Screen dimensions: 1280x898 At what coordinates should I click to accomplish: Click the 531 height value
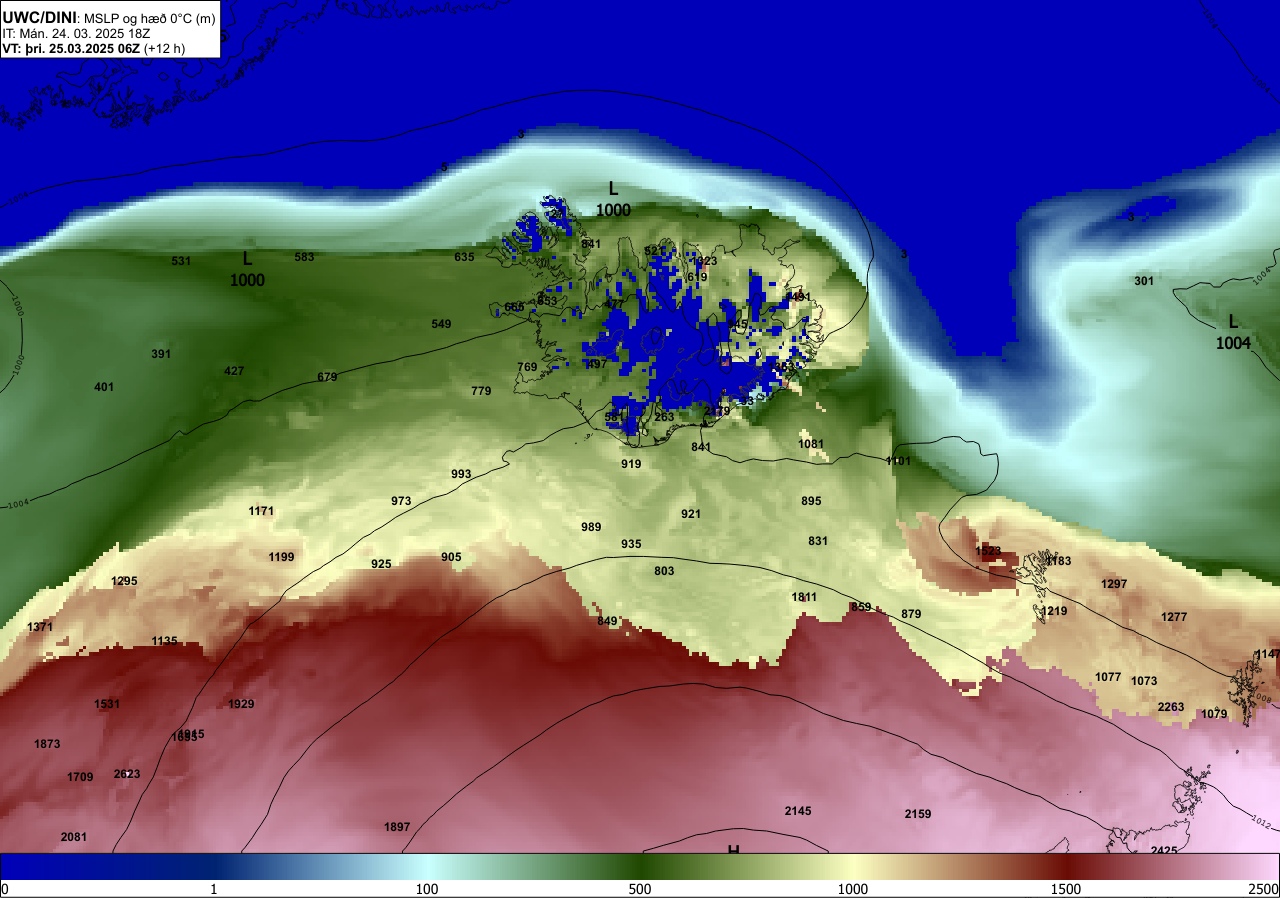(181, 261)
